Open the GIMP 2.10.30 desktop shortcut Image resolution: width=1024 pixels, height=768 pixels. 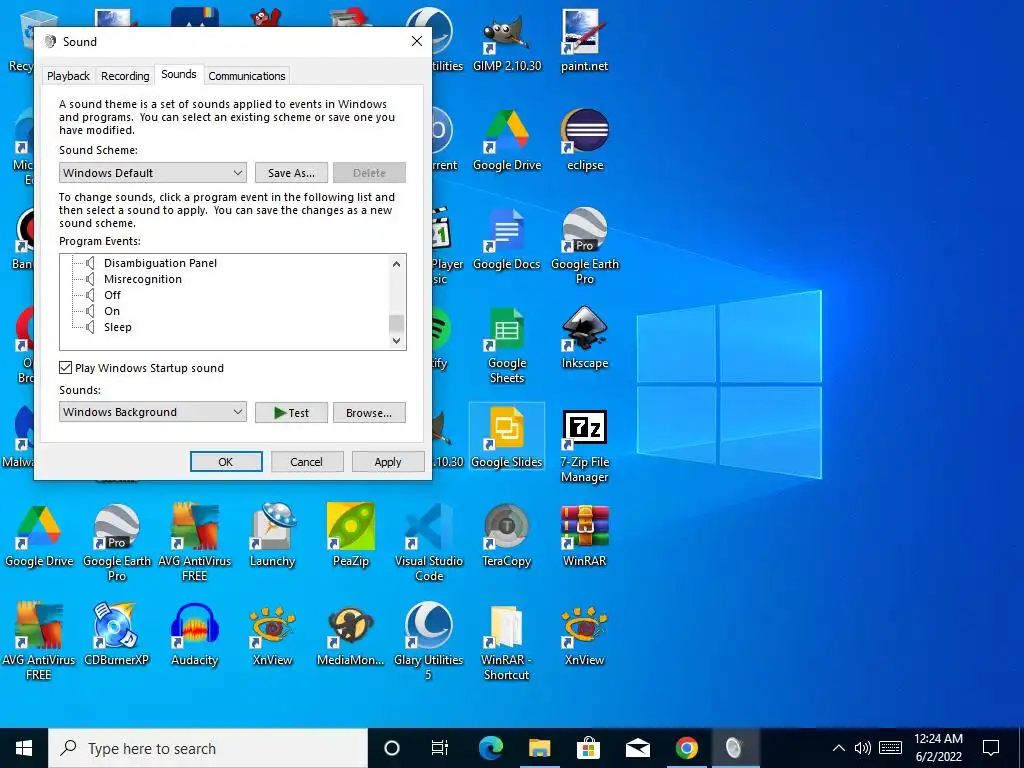pyautogui.click(x=507, y=39)
